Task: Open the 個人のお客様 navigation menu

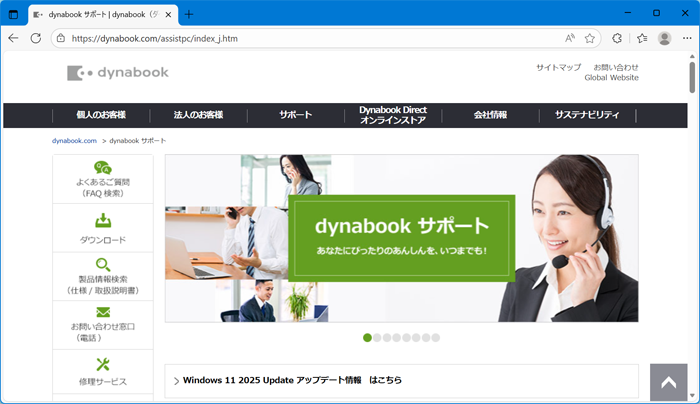Action: pos(101,115)
